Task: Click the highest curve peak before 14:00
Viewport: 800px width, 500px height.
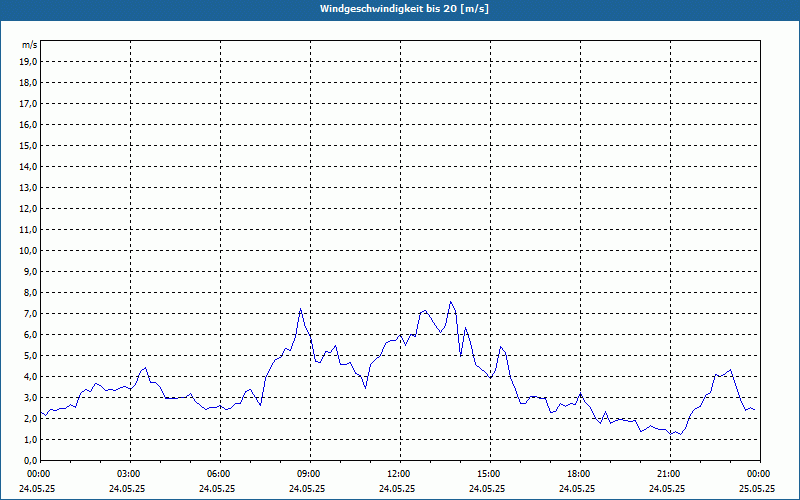Action: (451, 302)
